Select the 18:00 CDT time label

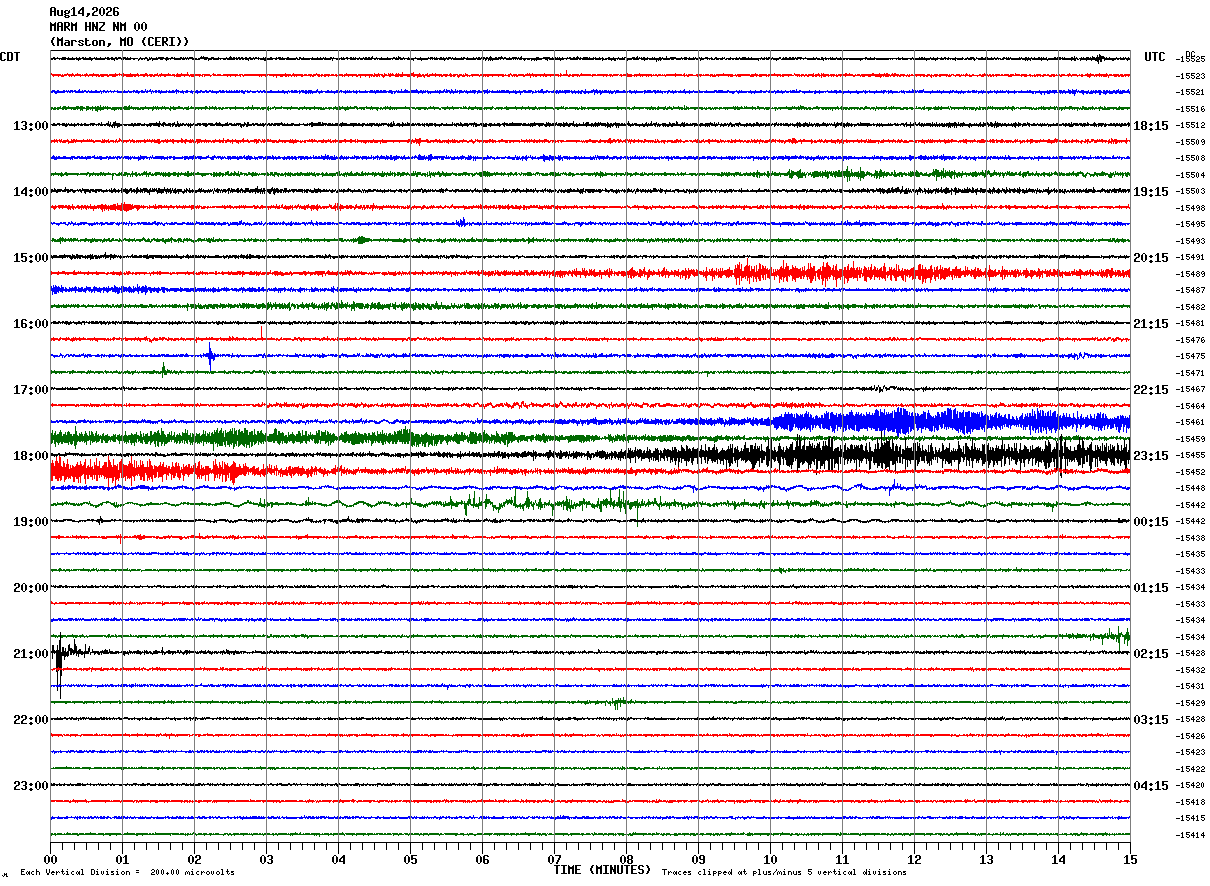31,456
